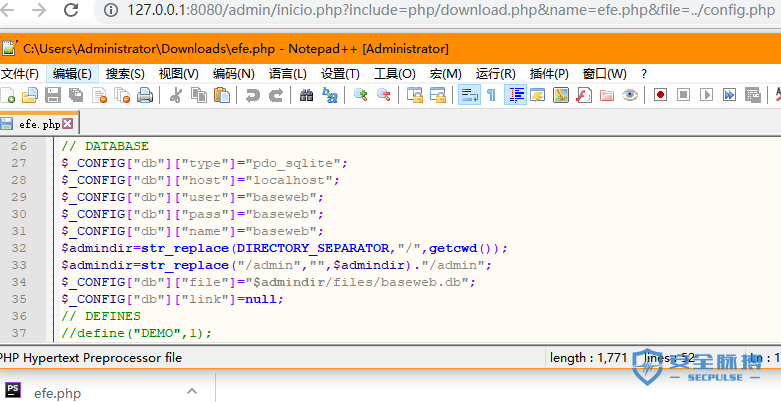This screenshot has height=402, width=781.
Task: Open the 文件(F) menu
Action: click(x=20, y=74)
